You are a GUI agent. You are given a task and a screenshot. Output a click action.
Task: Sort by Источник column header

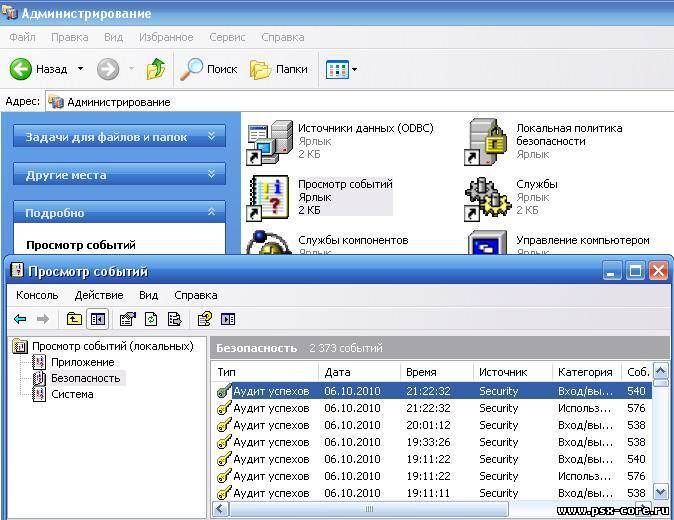coord(513,372)
